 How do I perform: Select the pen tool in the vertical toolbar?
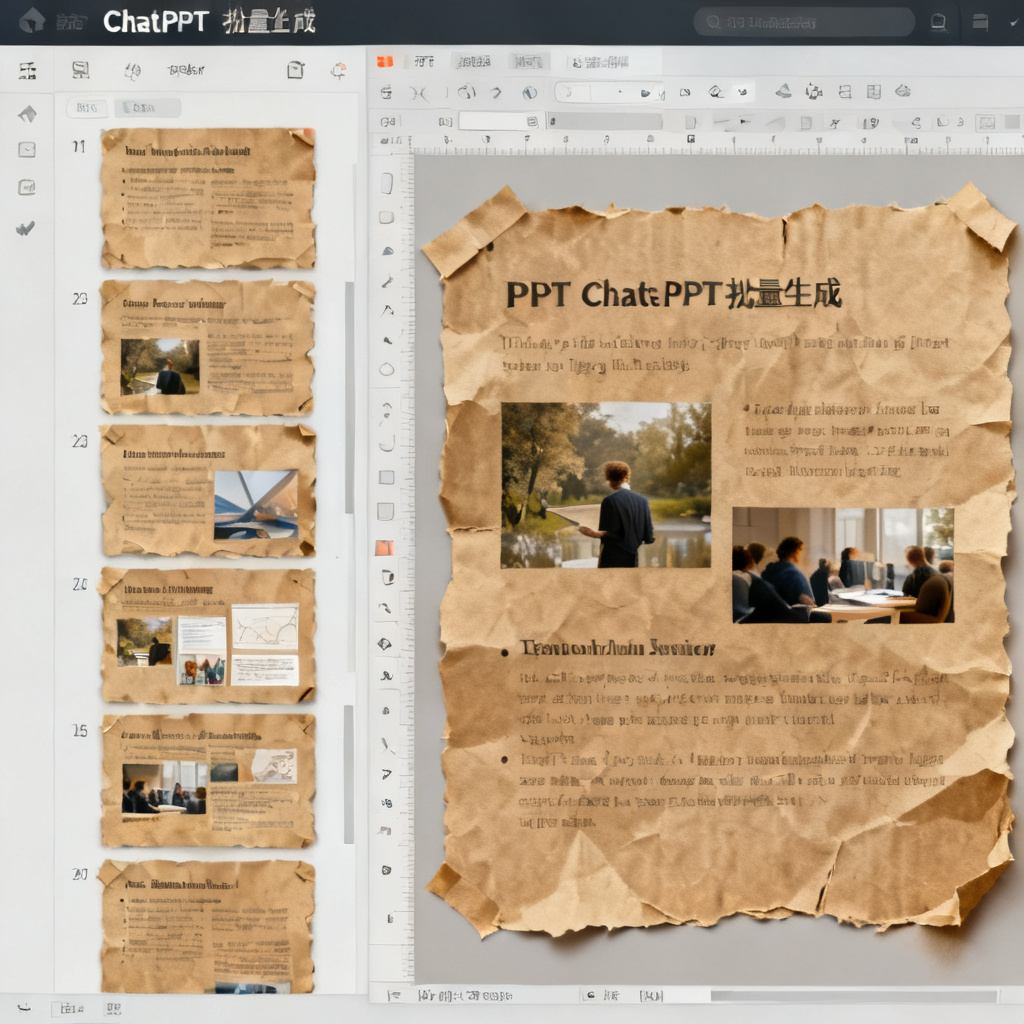coord(387,281)
